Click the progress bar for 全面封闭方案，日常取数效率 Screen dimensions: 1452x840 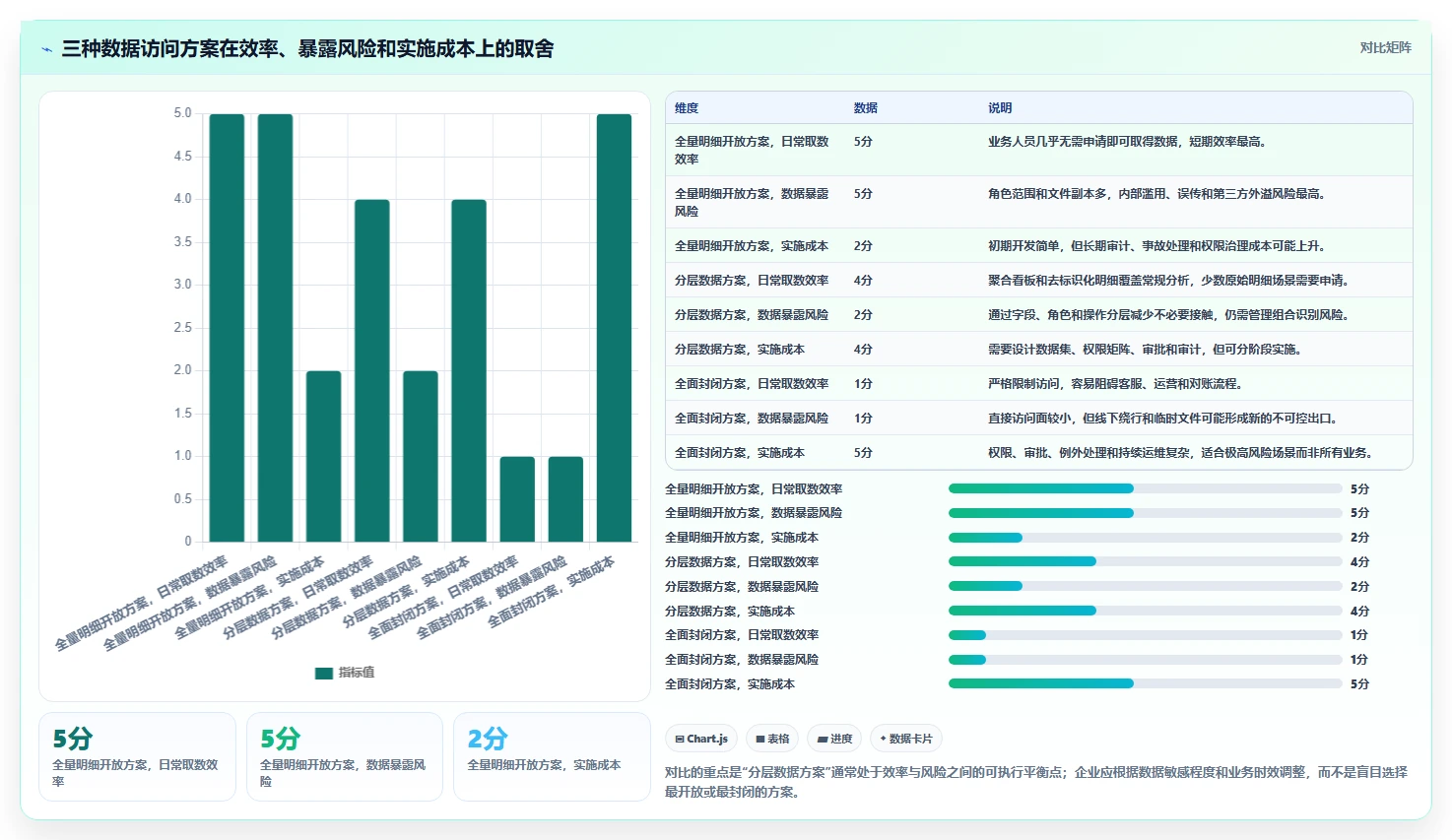point(1145,635)
